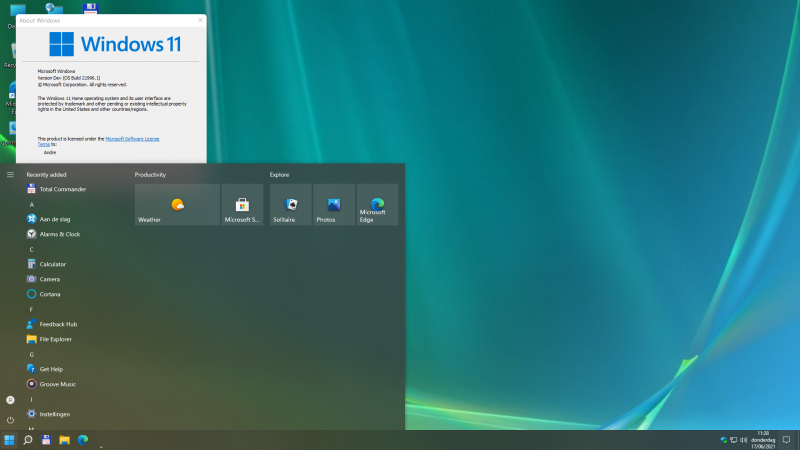The height and width of the screenshot is (450, 800).
Task: Expand the Start menu hamburger navigation
Action: coord(10,174)
